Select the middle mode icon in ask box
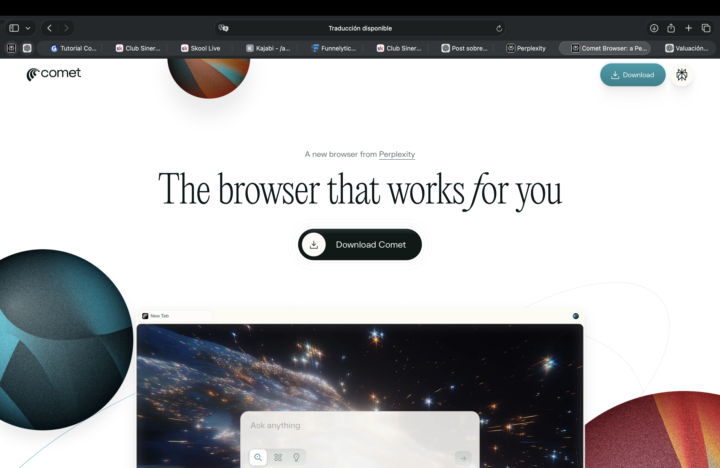 278,457
